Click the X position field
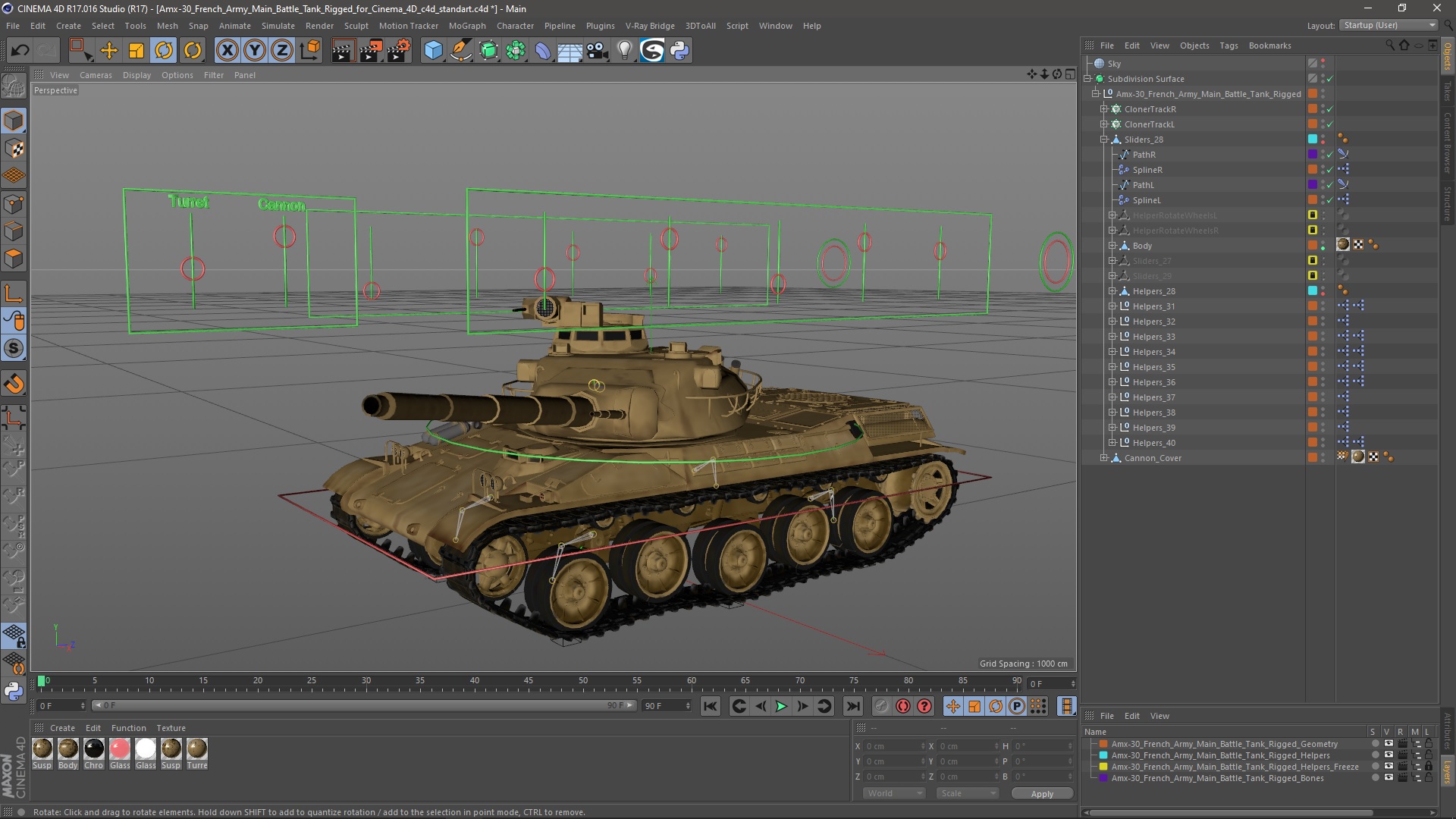This screenshot has height=819, width=1456. point(895,746)
